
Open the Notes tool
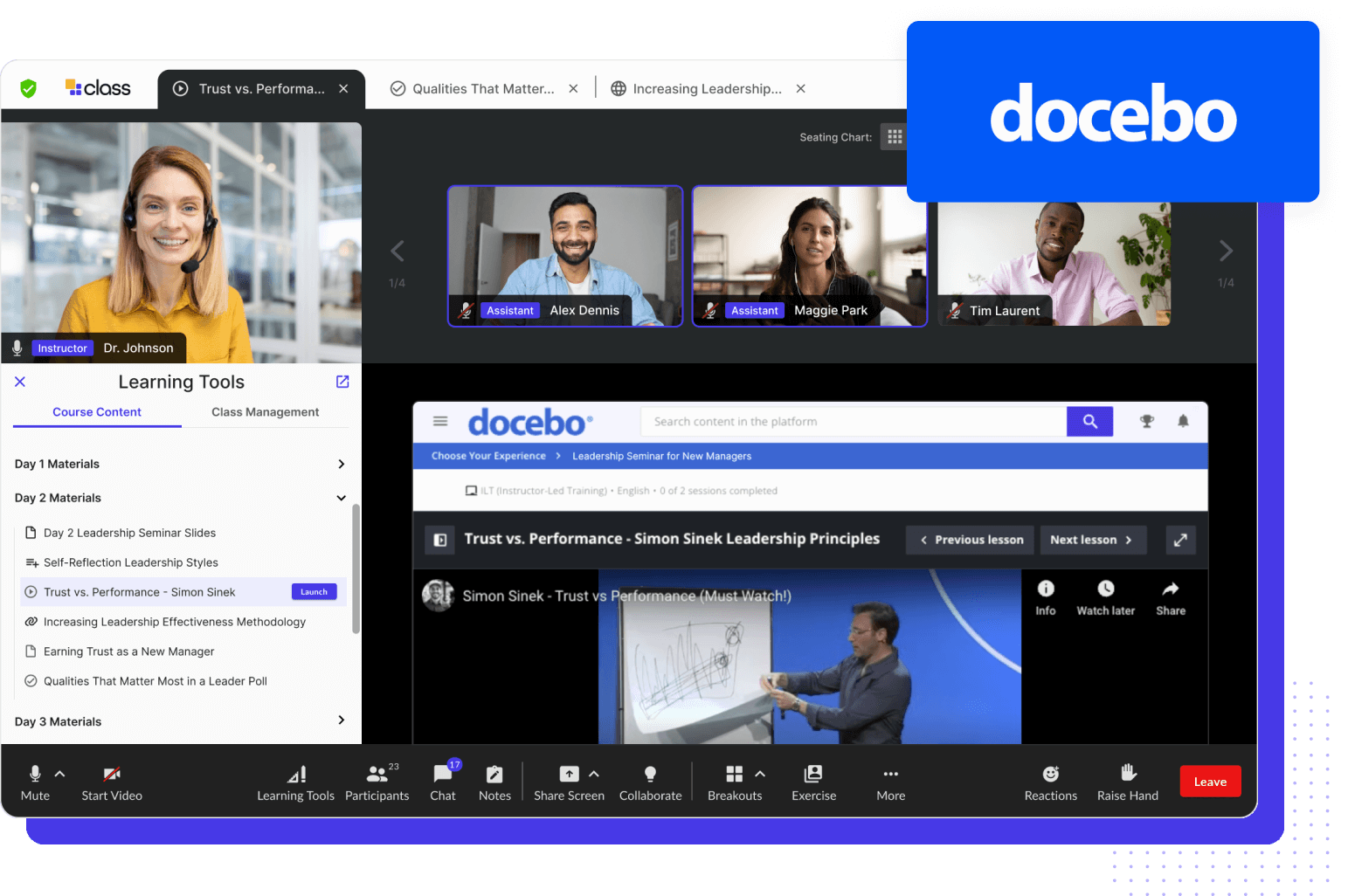494,775
